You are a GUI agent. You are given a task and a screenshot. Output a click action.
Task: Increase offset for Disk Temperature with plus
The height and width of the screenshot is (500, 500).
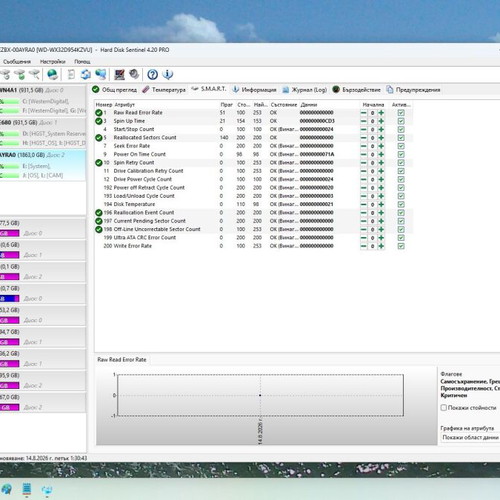pos(381,204)
